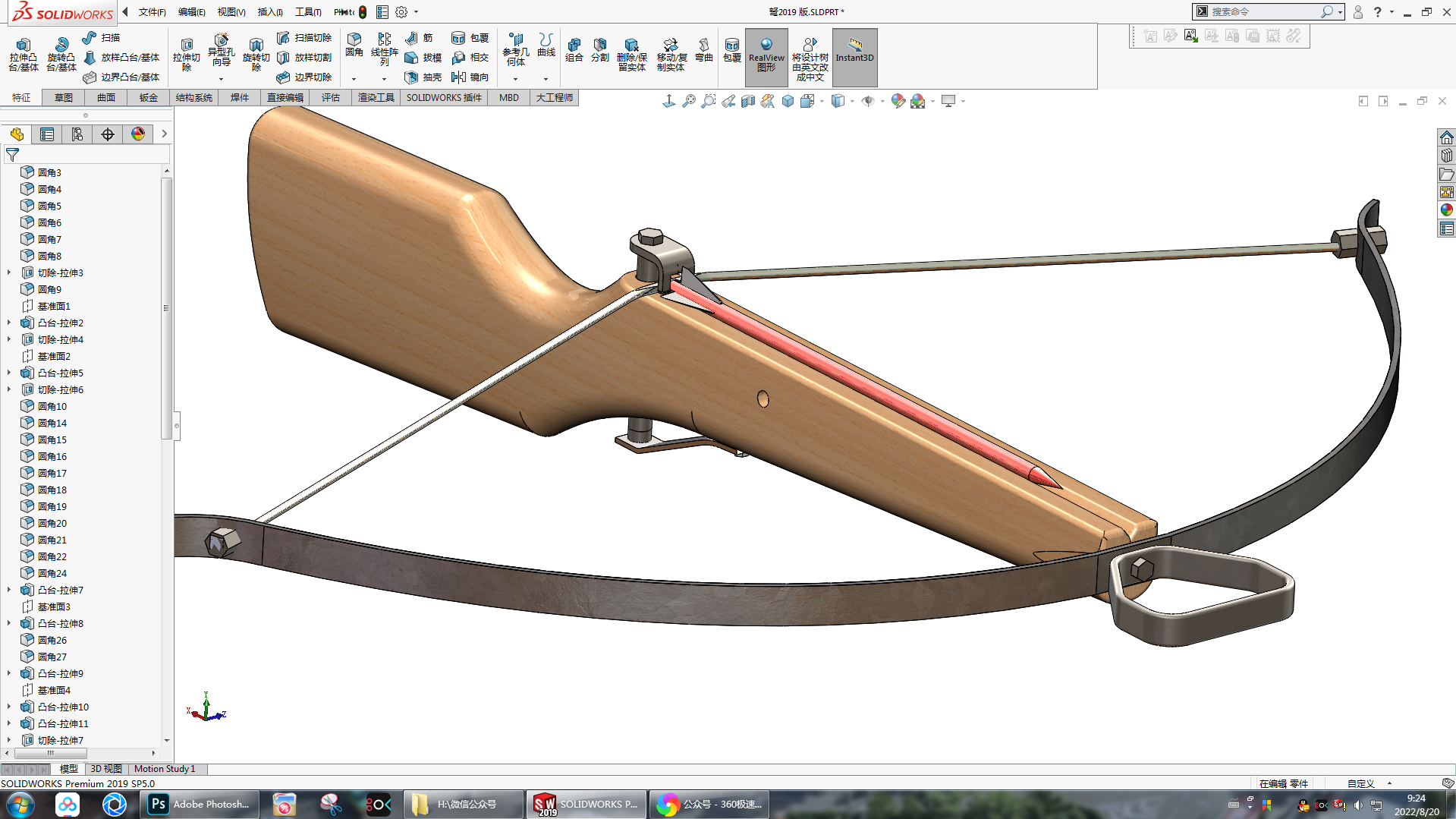Click the 圆角 fillet tool

coord(354,46)
